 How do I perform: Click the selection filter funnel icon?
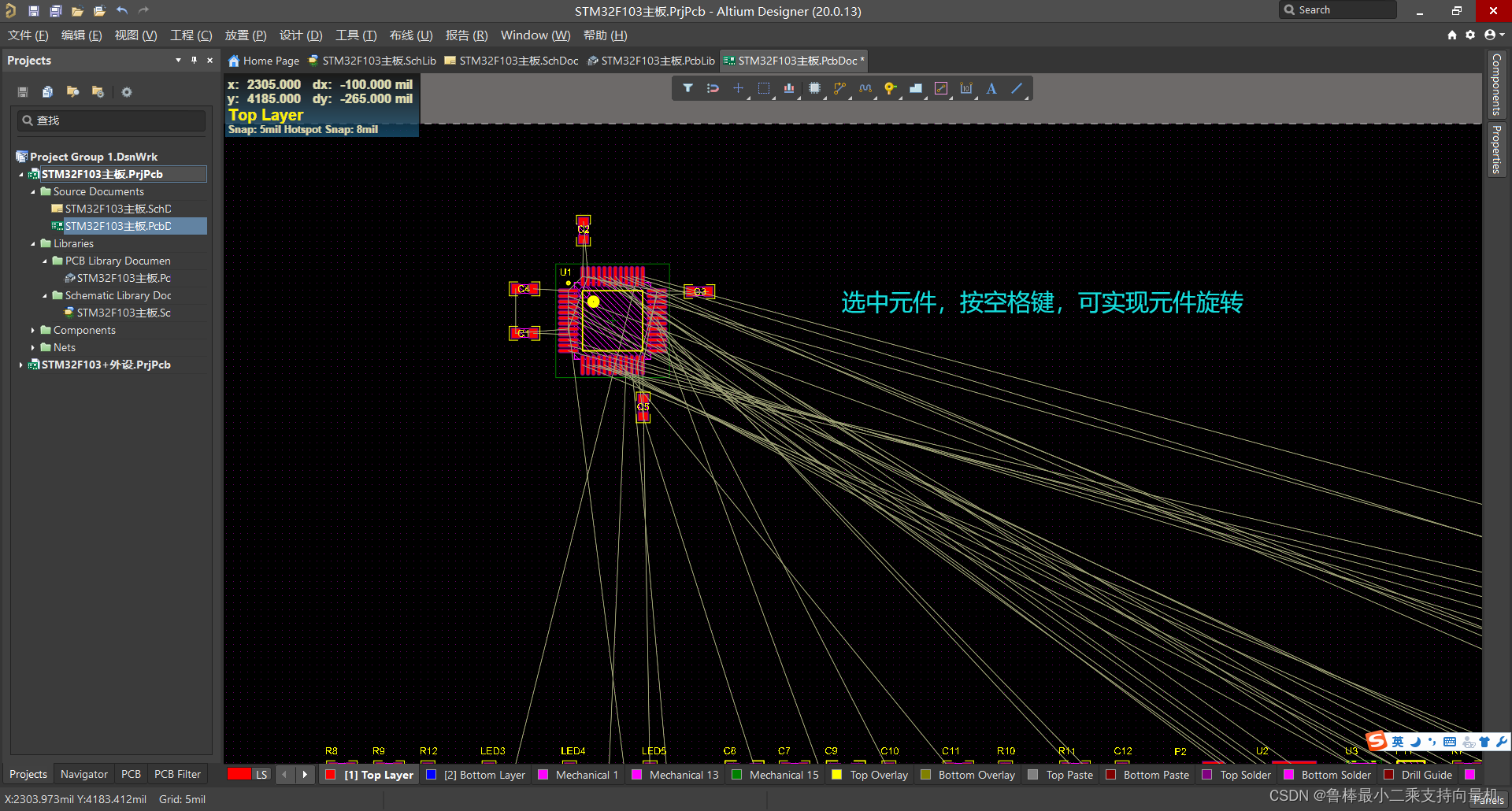[x=687, y=88]
